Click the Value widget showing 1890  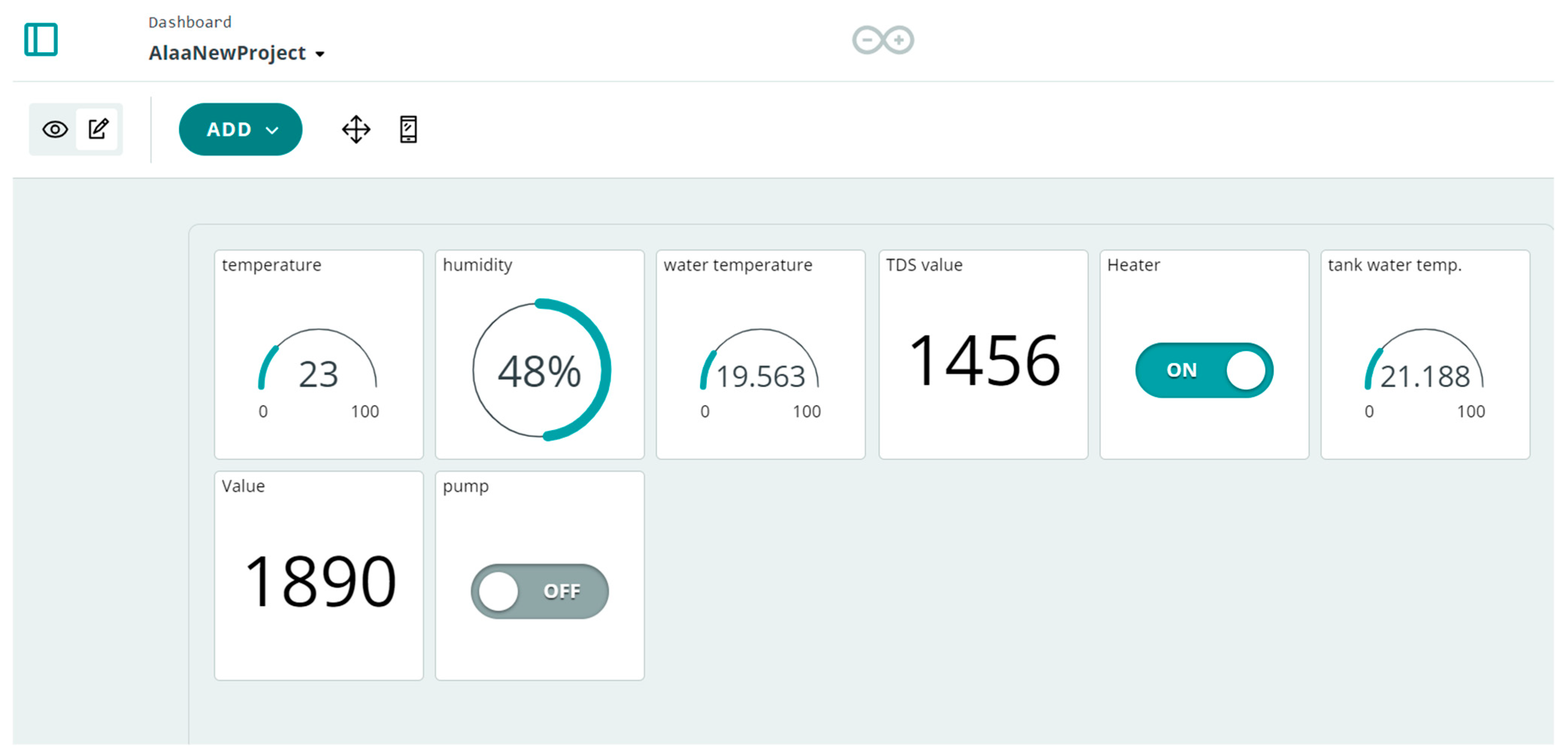coord(318,581)
